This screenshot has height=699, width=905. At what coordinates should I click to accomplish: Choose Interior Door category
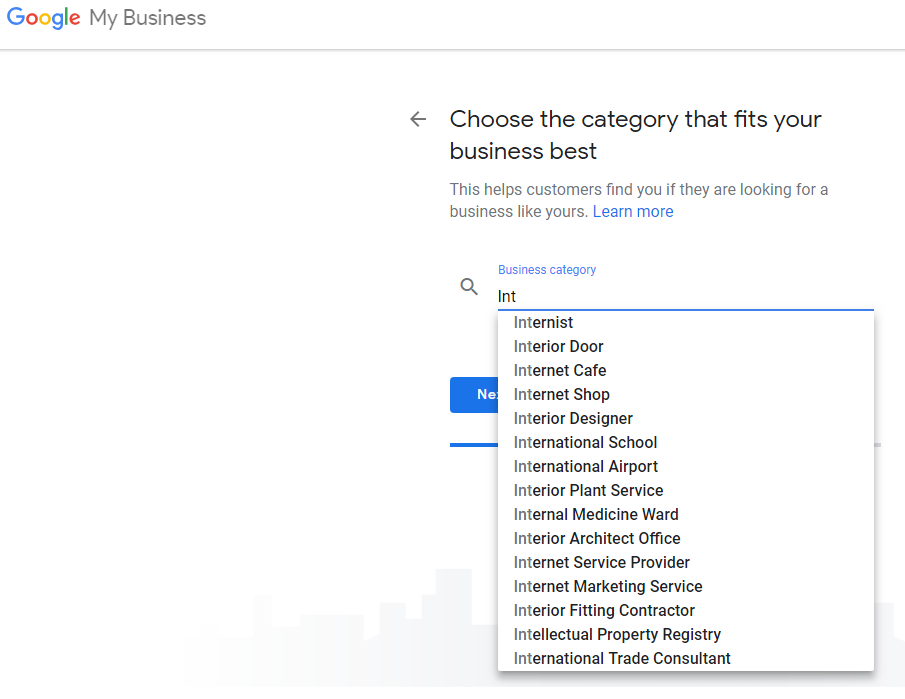(x=559, y=347)
